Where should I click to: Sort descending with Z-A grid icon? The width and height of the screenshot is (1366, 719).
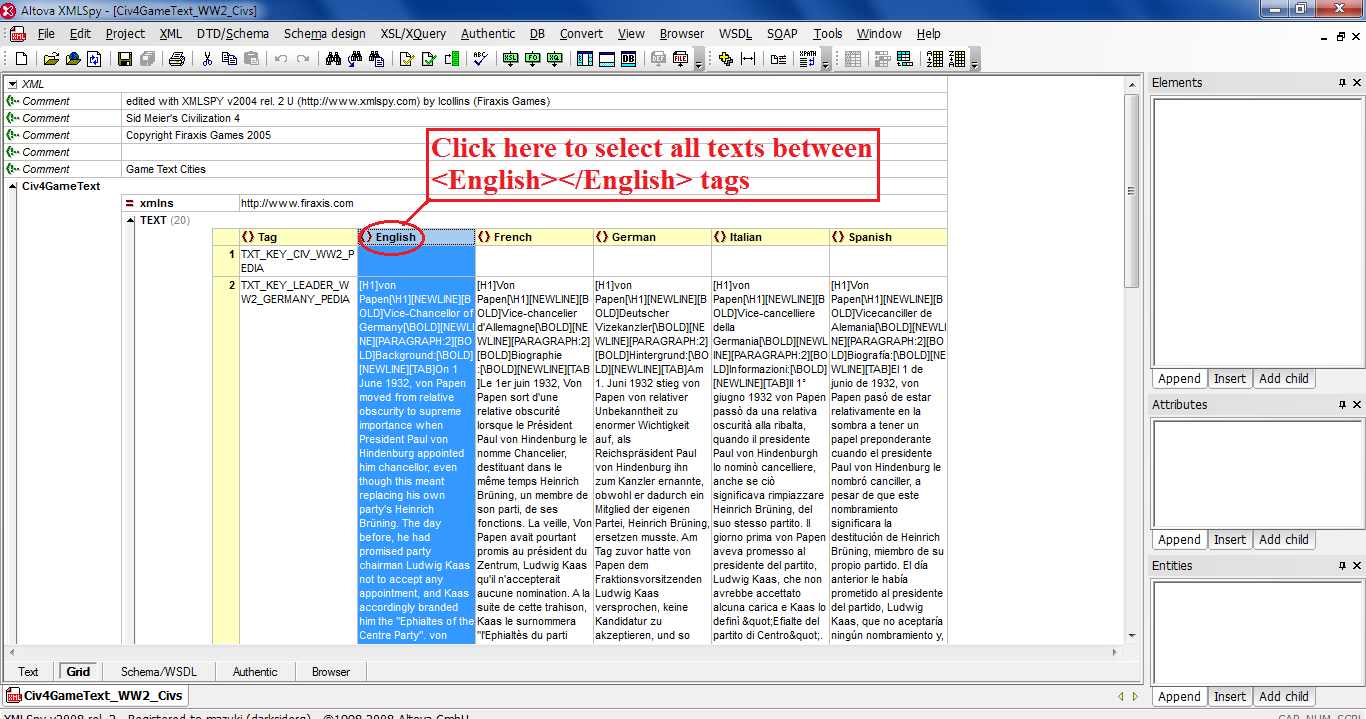click(957, 59)
